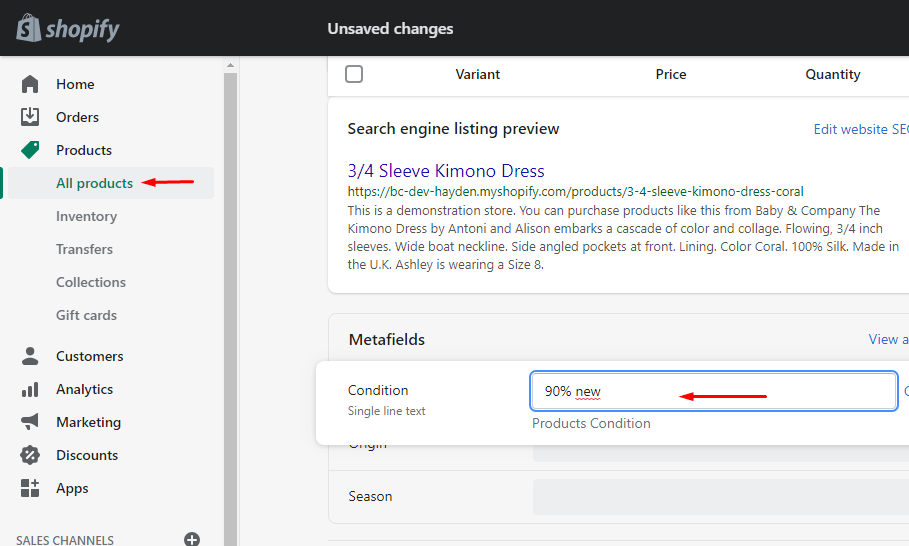Click the Products tag icon
This screenshot has height=546, width=909.
click(x=30, y=150)
